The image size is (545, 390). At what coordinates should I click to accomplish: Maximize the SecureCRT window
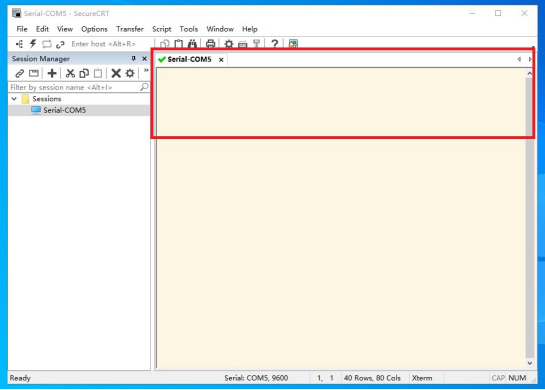pos(498,13)
